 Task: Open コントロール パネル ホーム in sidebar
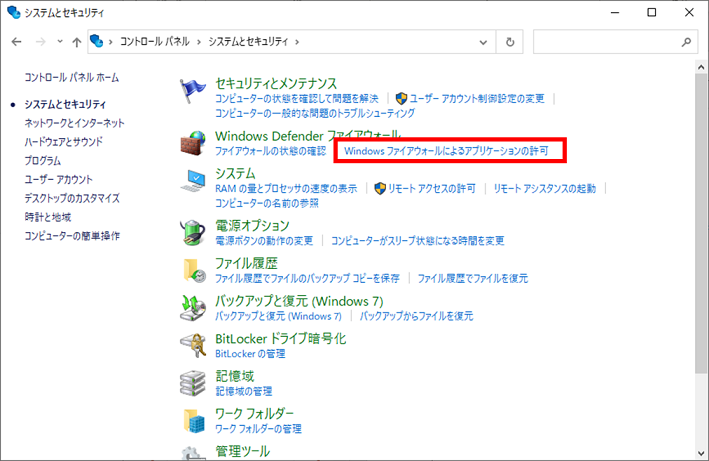pyautogui.click(x=71, y=78)
